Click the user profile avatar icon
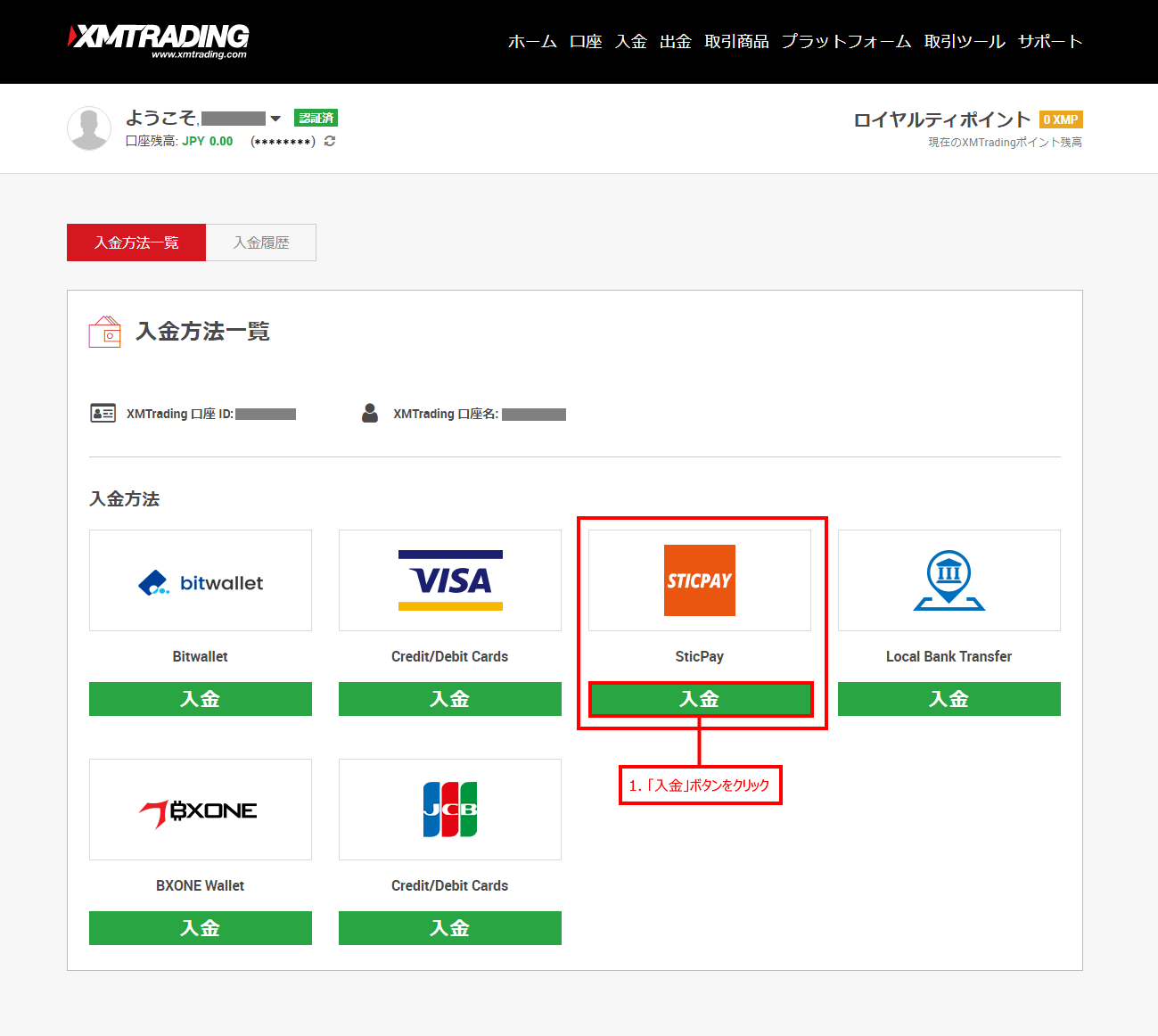The width and height of the screenshot is (1158, 1036). (89, 128)
